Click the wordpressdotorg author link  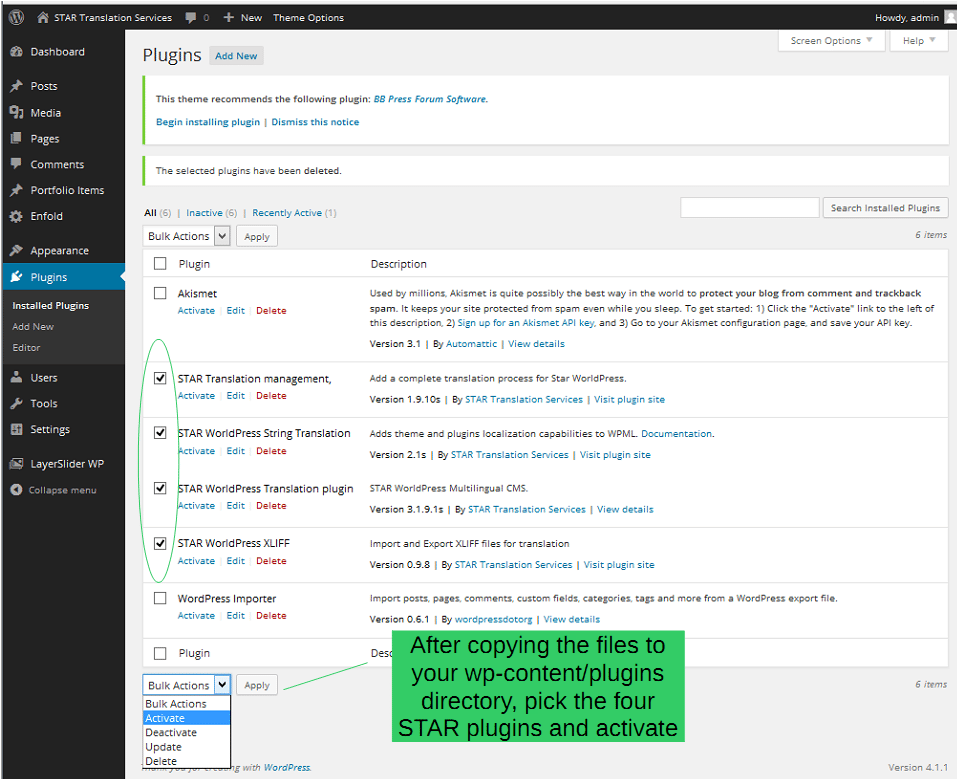click(494, 620)
